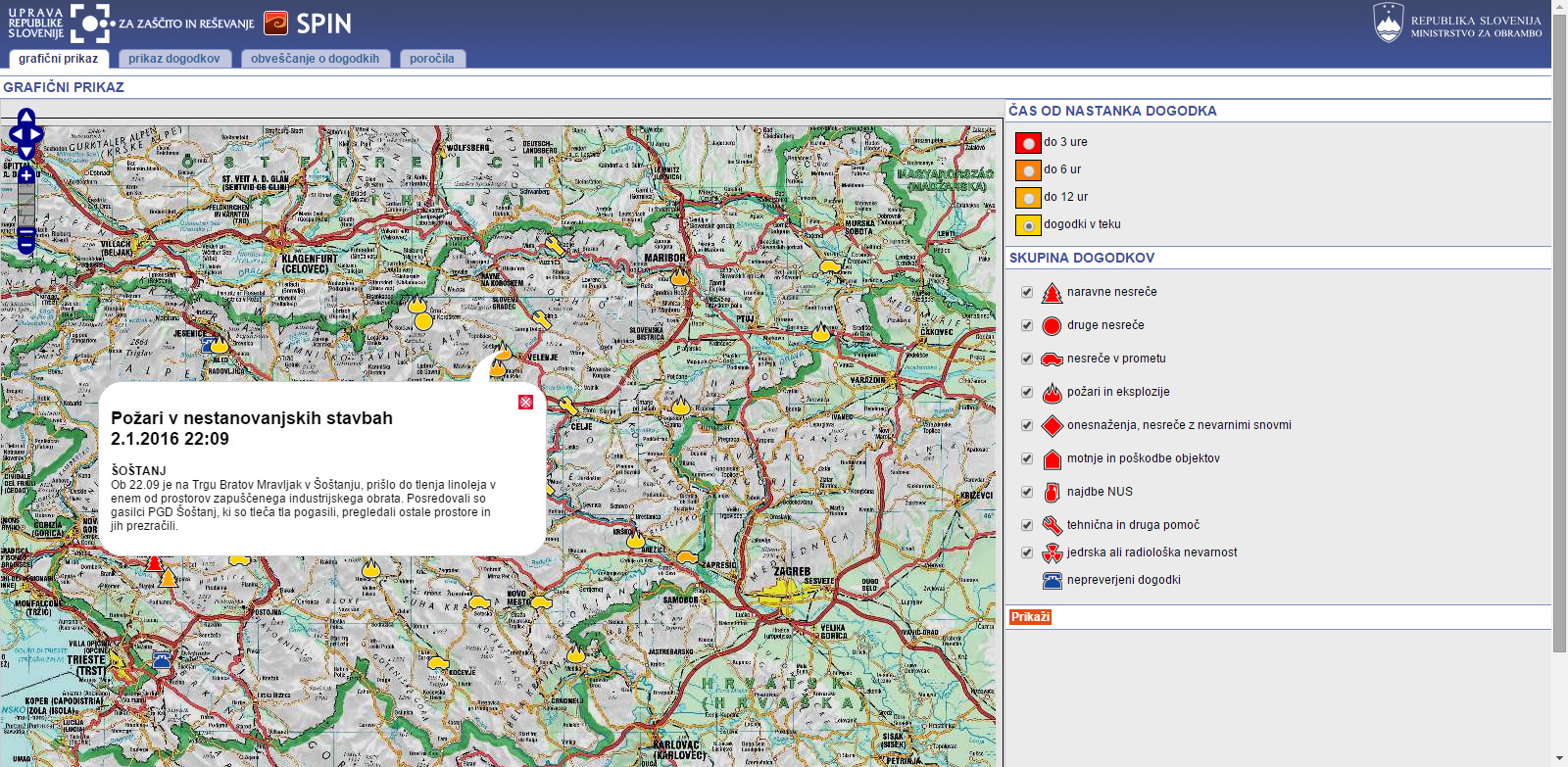
Task: Close the Šoštanj event popup
Action: (x=525, y=402)
